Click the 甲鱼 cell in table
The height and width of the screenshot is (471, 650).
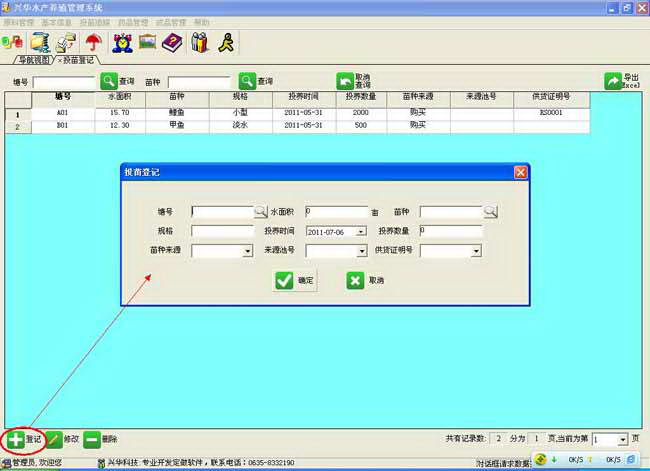177,125
